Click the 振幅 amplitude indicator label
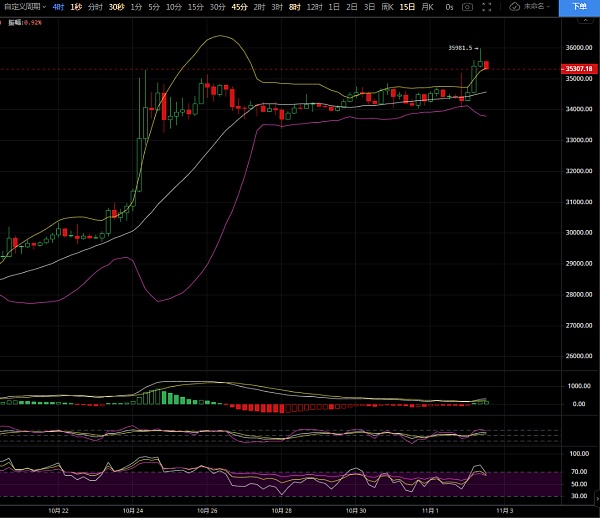The width and height of the screenshot is (600, 518). tap(14, 21)
